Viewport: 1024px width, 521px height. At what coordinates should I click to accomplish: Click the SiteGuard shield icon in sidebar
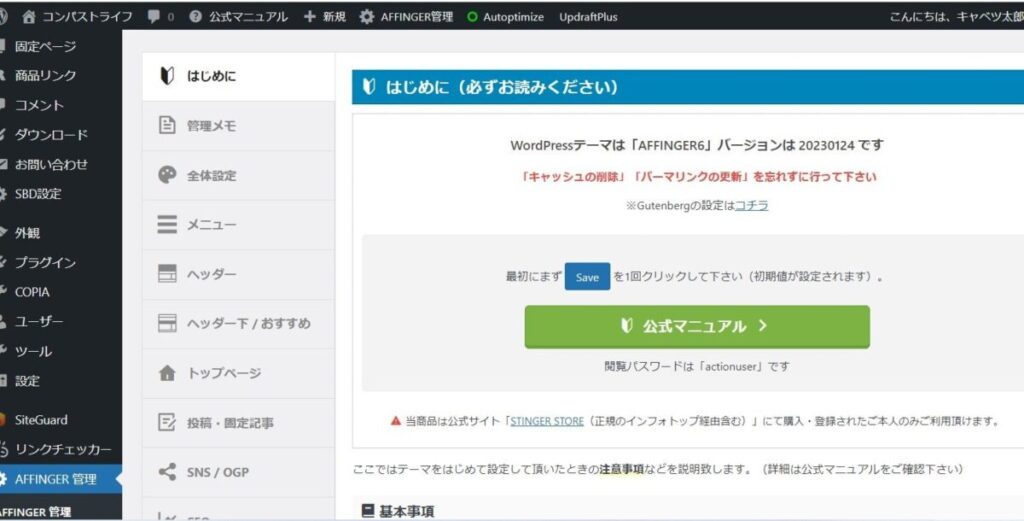(x=3, y=420)
